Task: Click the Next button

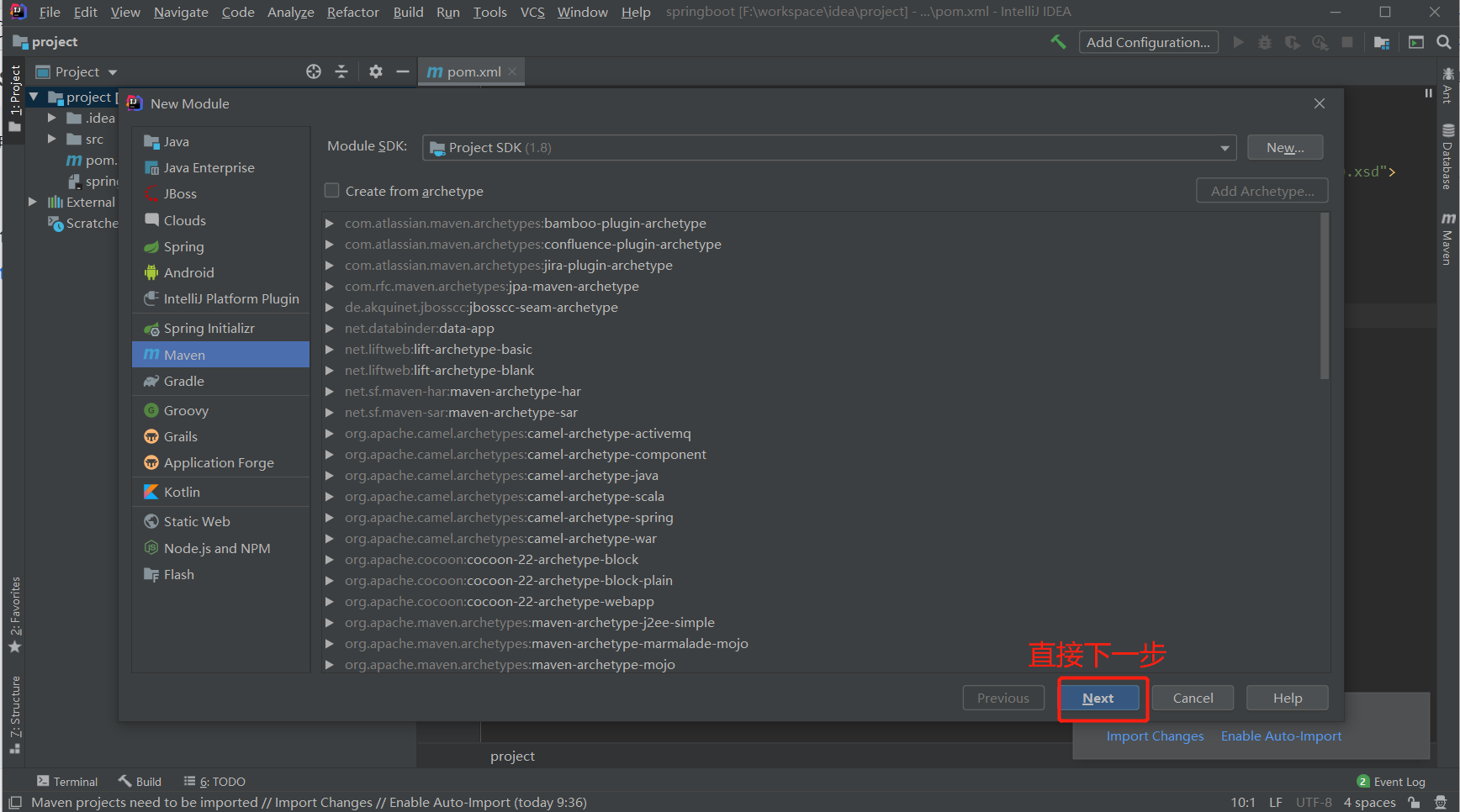Action: point(1098,698)
